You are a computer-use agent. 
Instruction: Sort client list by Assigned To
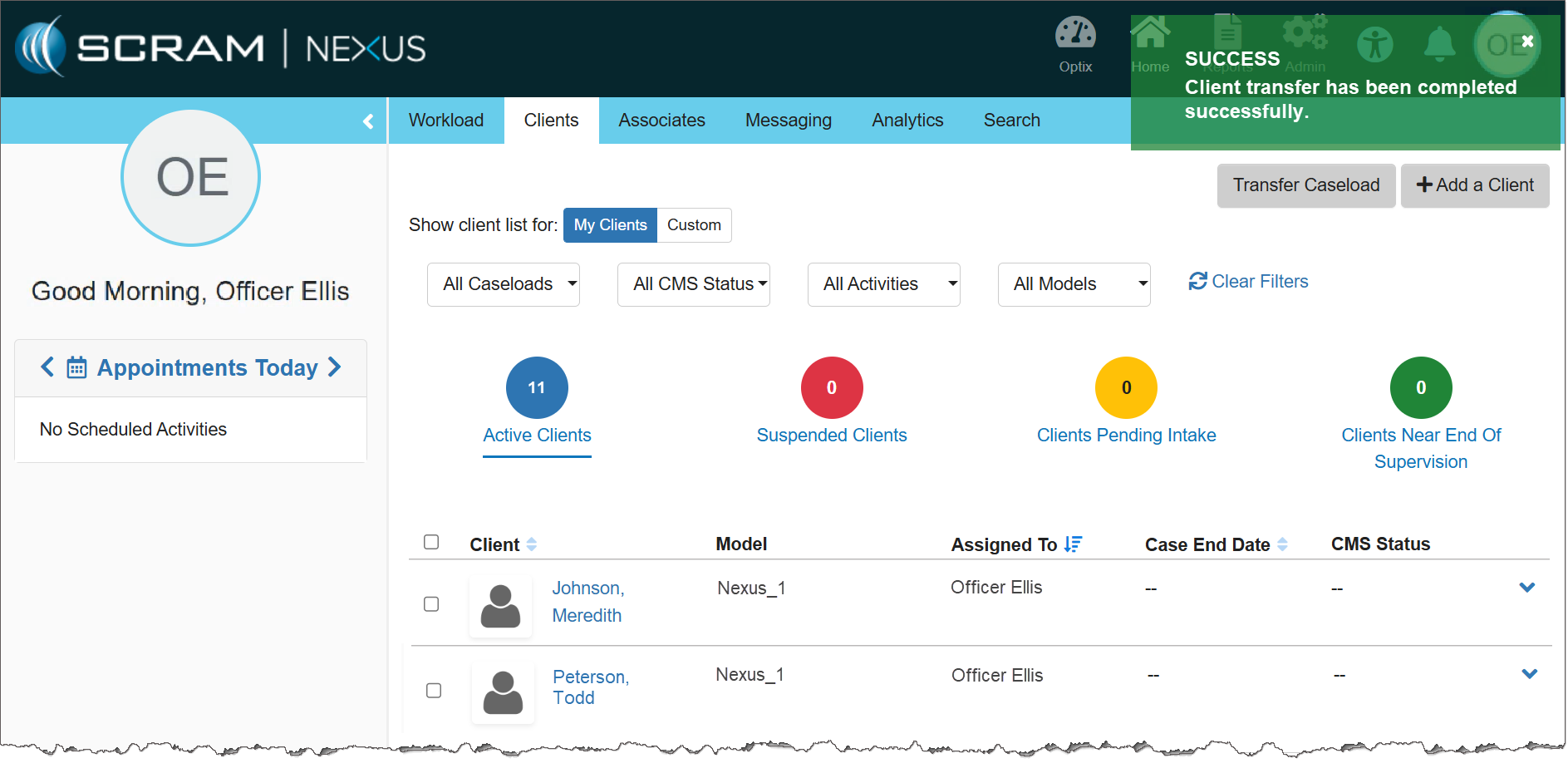point(1072,544)
